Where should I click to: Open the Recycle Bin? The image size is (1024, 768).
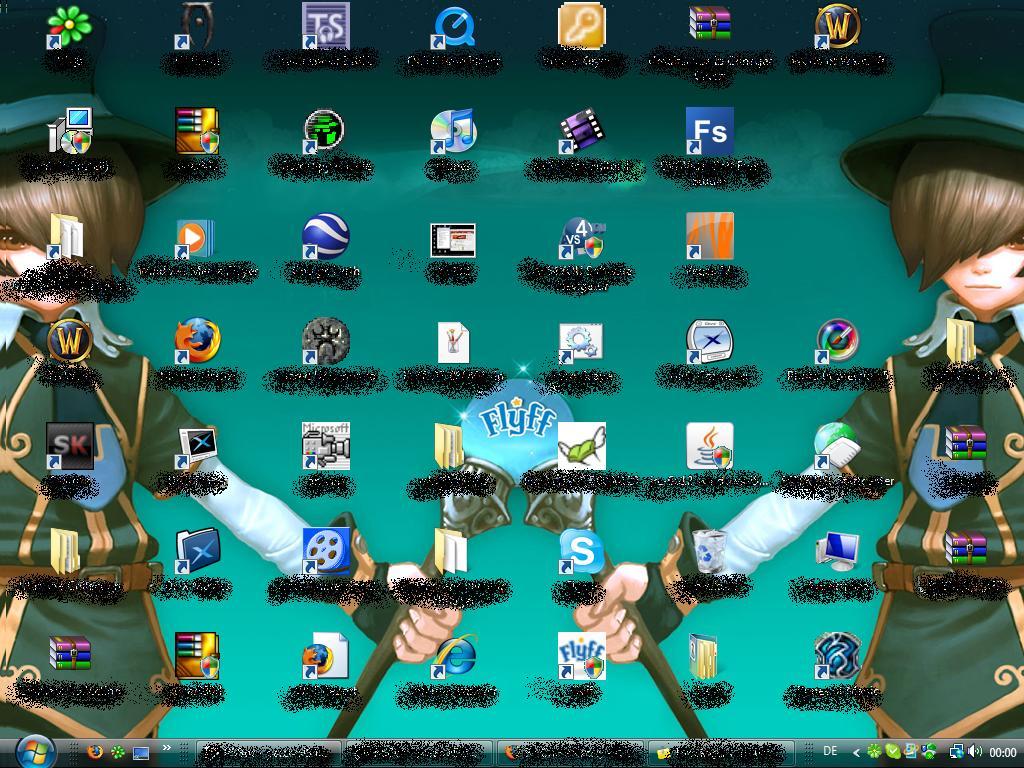(709, 552)
